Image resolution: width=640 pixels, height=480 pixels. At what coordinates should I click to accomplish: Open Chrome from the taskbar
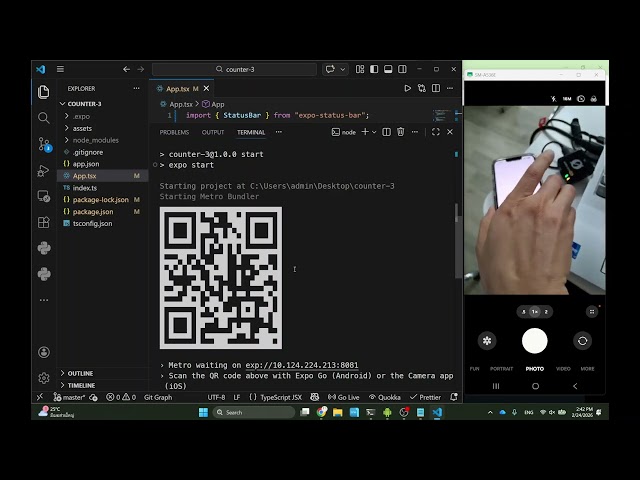[x=322, y=412]
